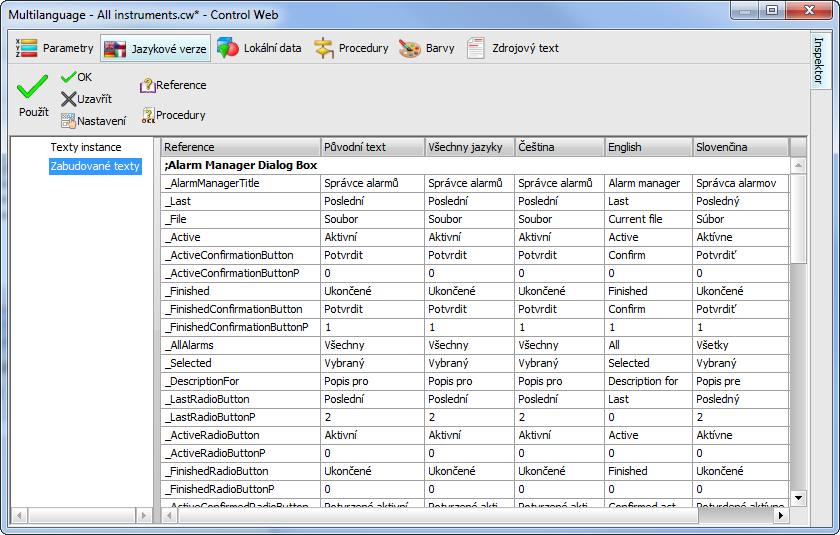Expand the Inspektor side panel

[819, 60]
